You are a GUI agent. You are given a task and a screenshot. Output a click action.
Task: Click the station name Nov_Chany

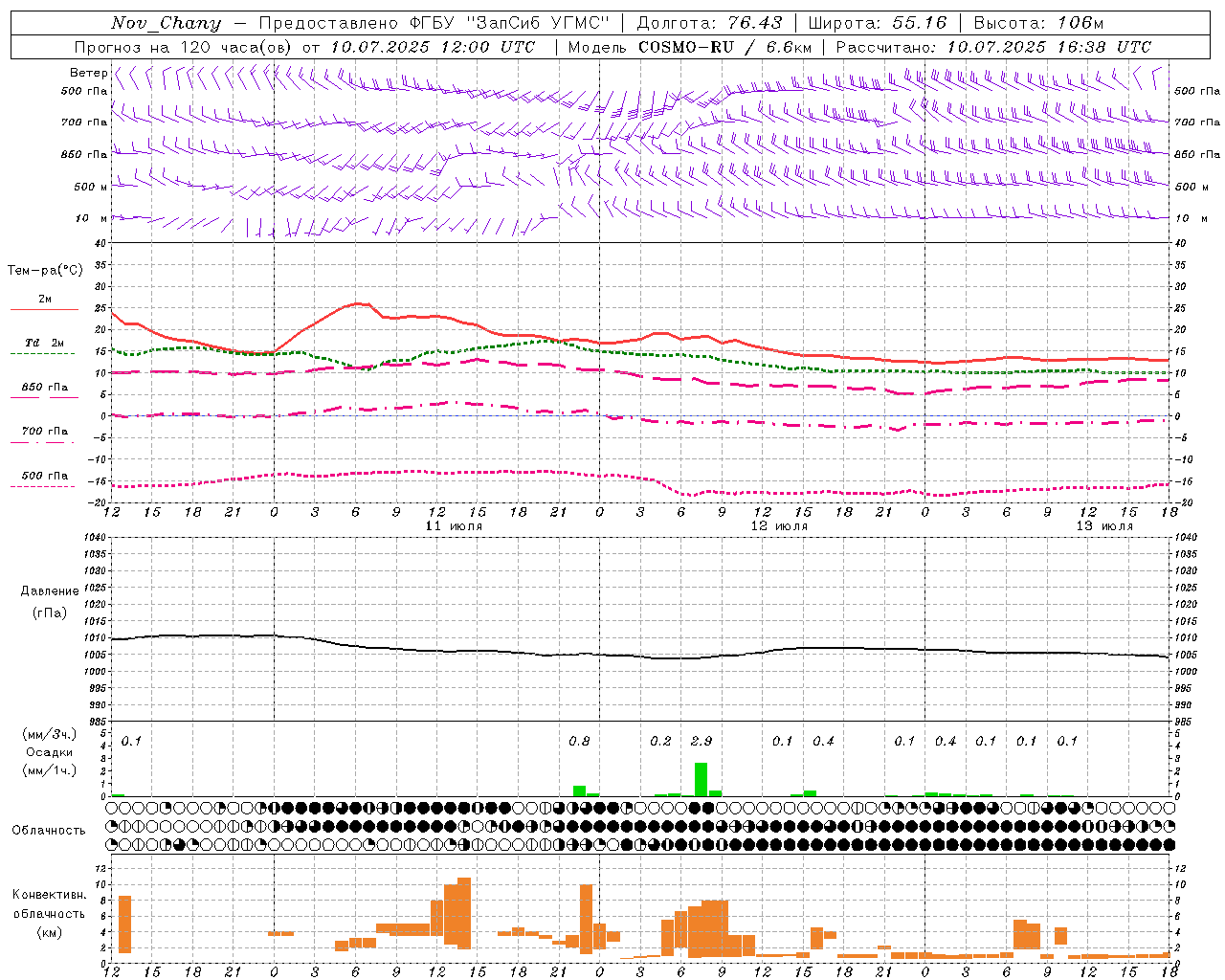166,23
